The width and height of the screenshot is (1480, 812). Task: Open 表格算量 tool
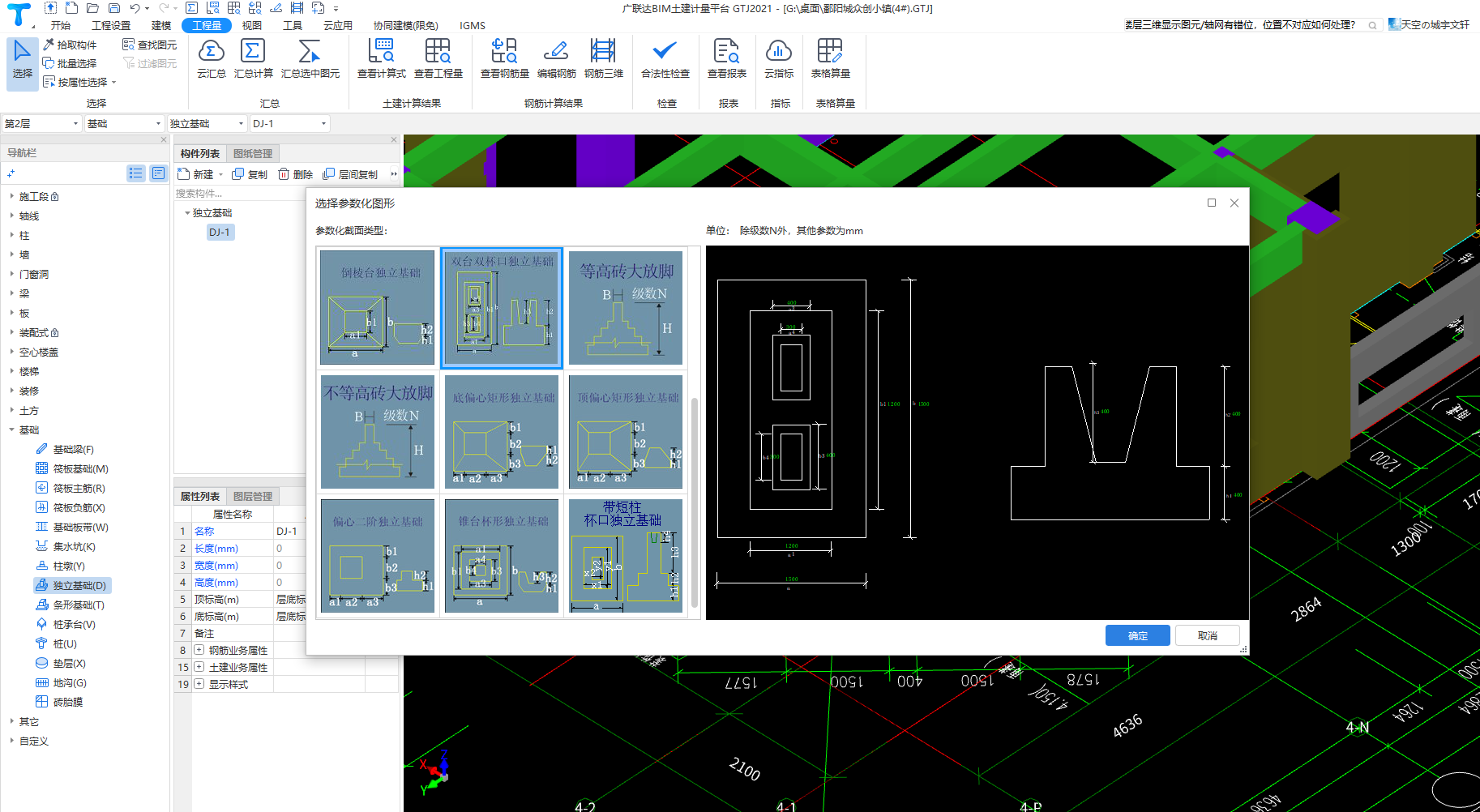[x=830, y=58]
